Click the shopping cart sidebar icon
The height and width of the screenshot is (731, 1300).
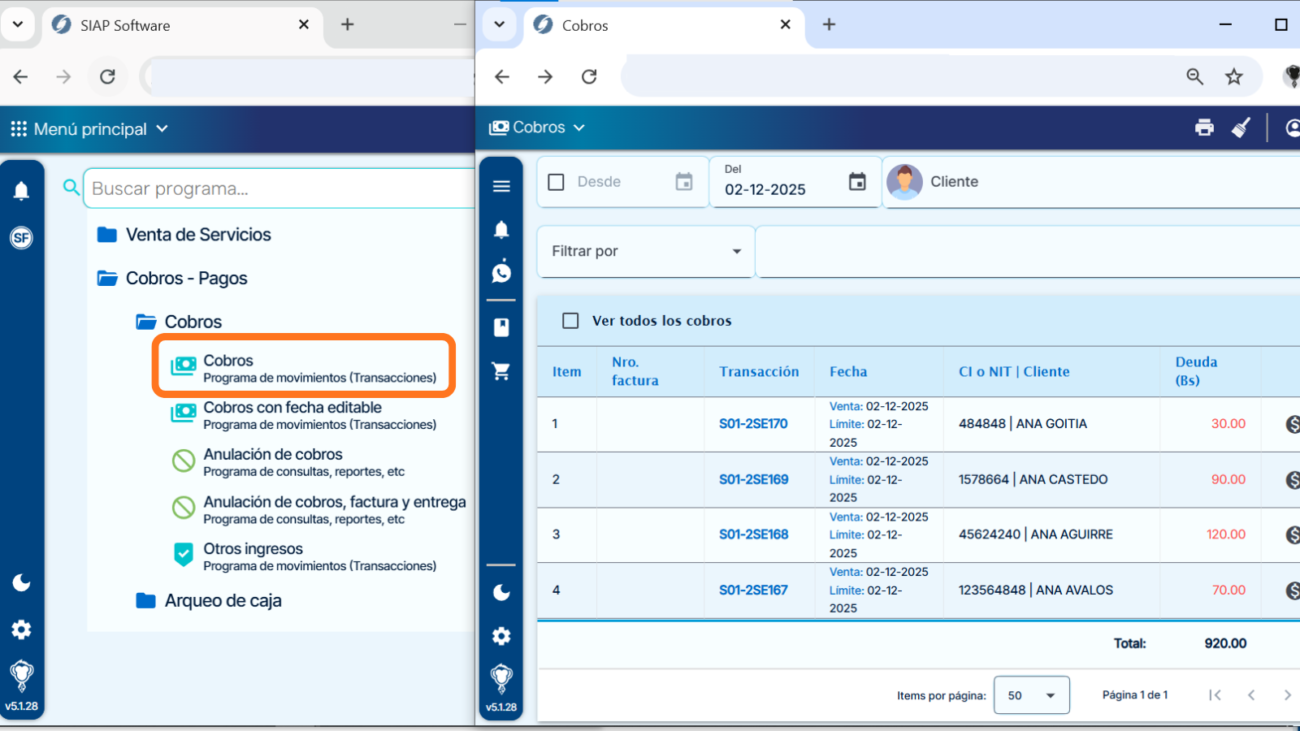(502, 372)
